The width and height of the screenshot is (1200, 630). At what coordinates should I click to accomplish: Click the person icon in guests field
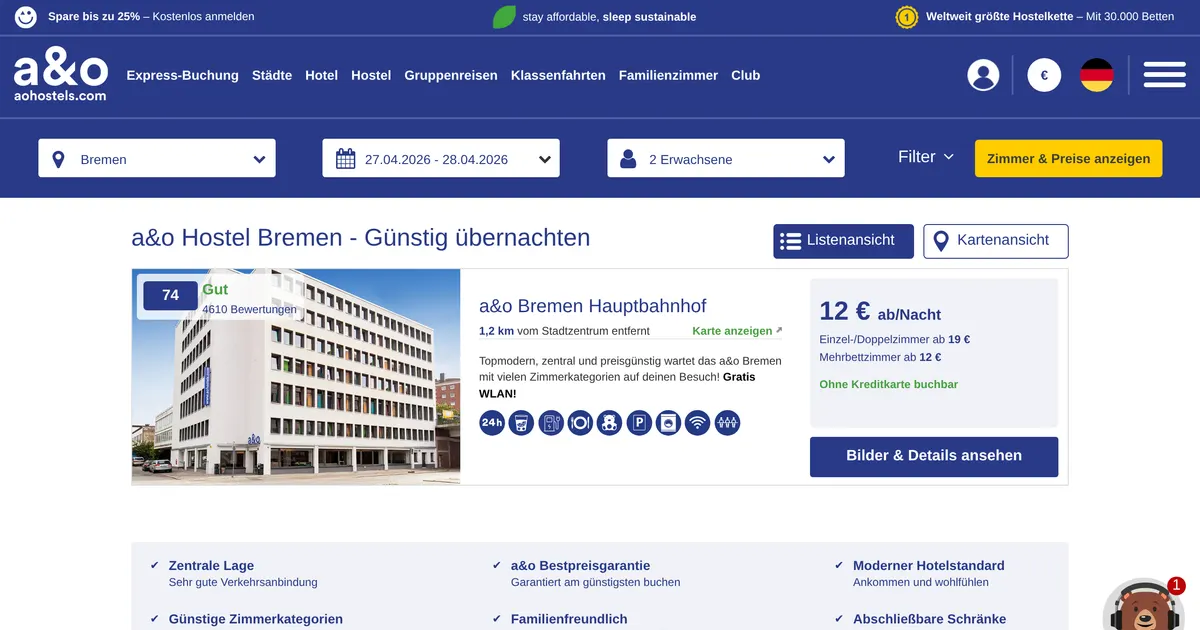[629, 159]
